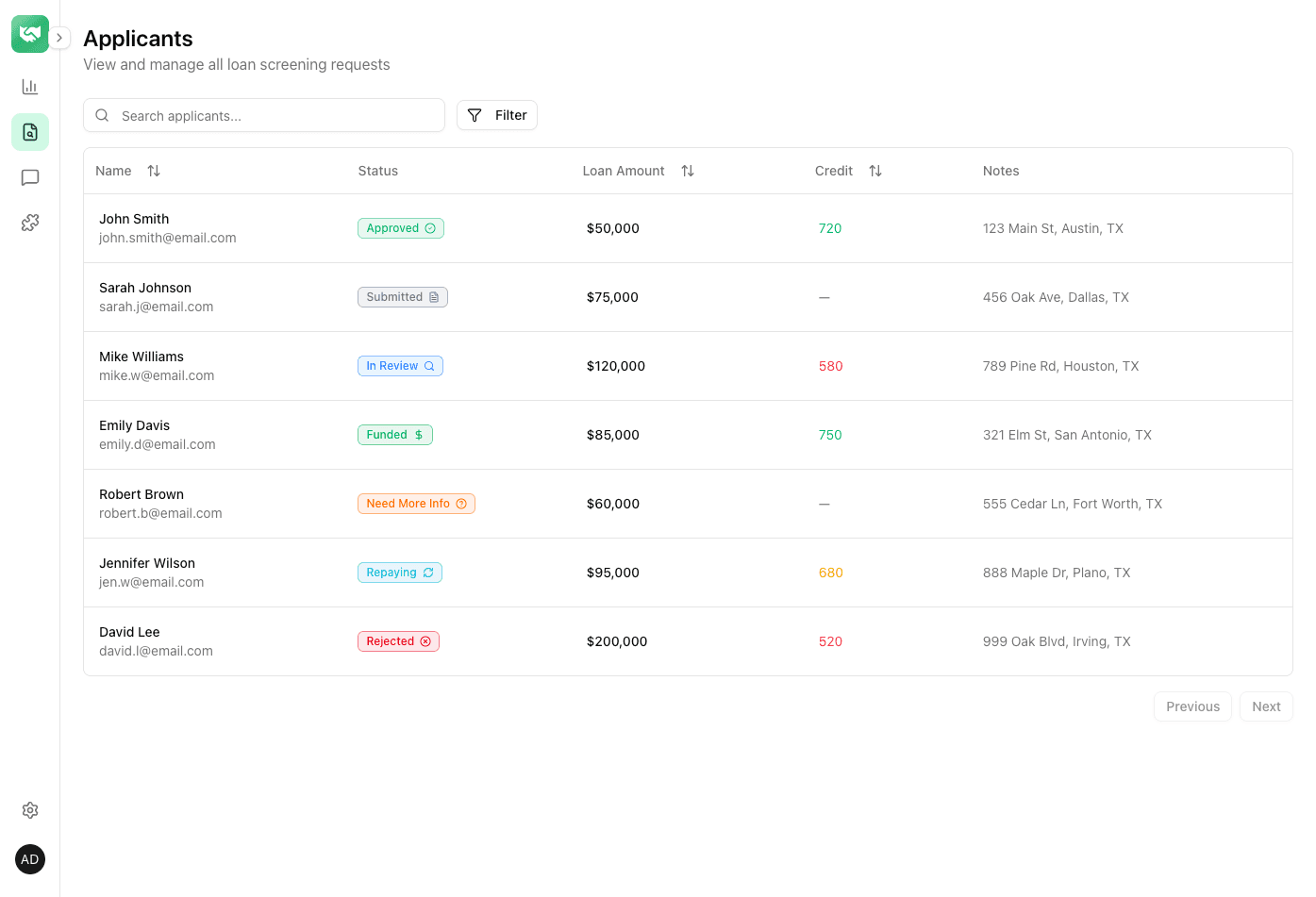Viewport: 1316px width, 897px height.
Task: Click note 789 Pine Rd, Houston, TX
Action: tap(1061, 366)
